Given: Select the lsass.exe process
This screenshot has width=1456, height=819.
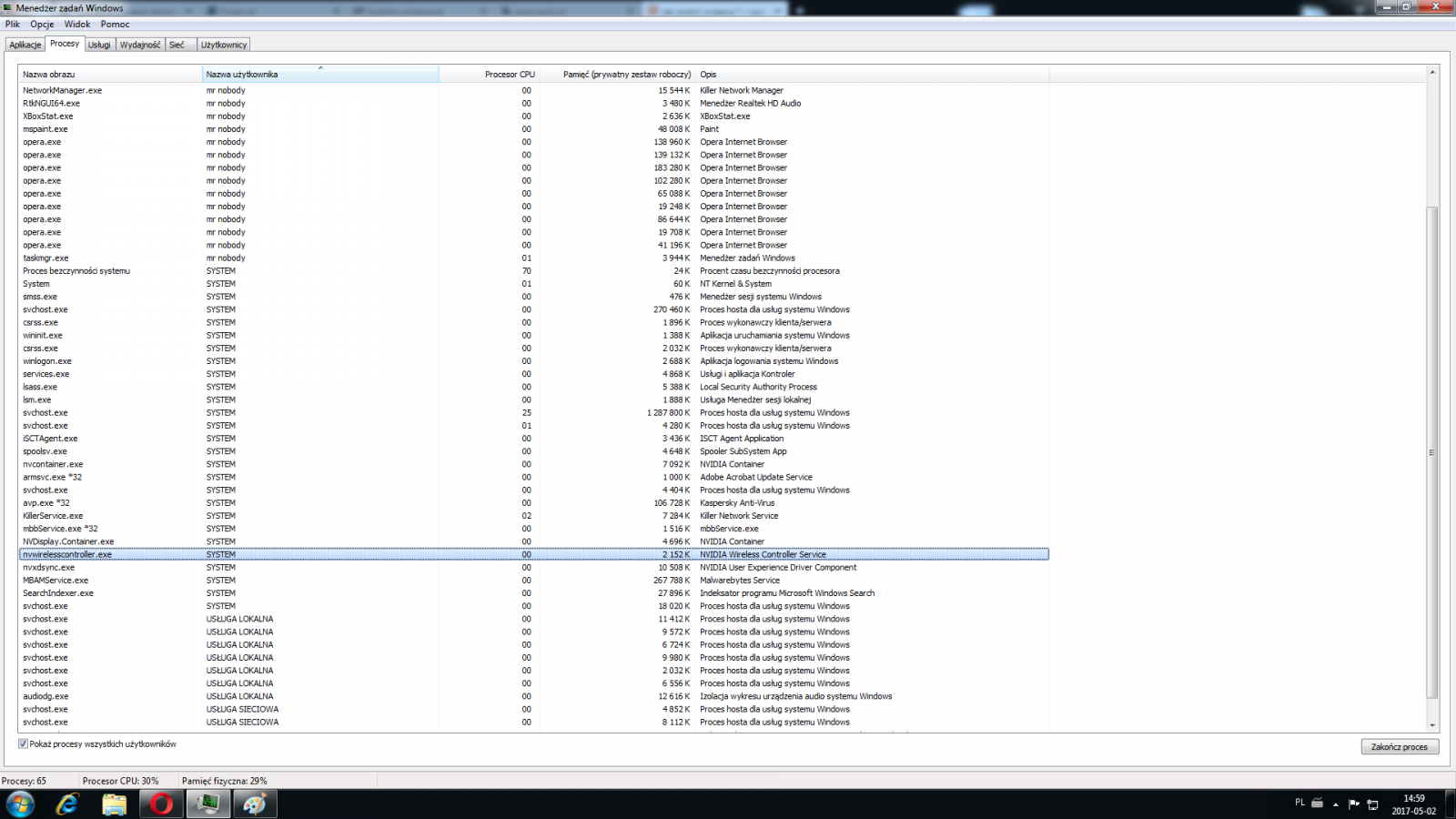Looking at the screenshot, I should tap(533, 387).
